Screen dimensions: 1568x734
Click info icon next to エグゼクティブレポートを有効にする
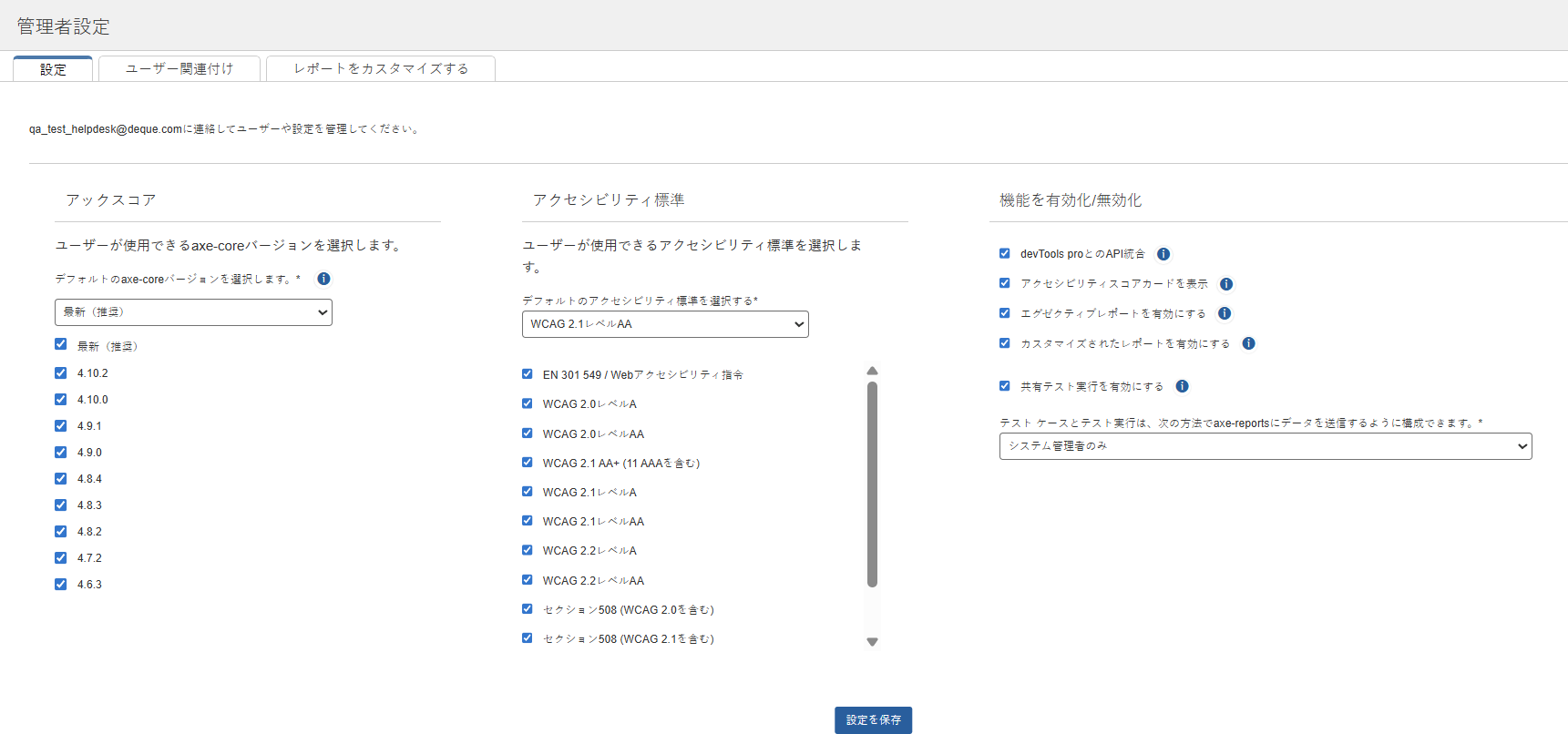click(1225, 313)
